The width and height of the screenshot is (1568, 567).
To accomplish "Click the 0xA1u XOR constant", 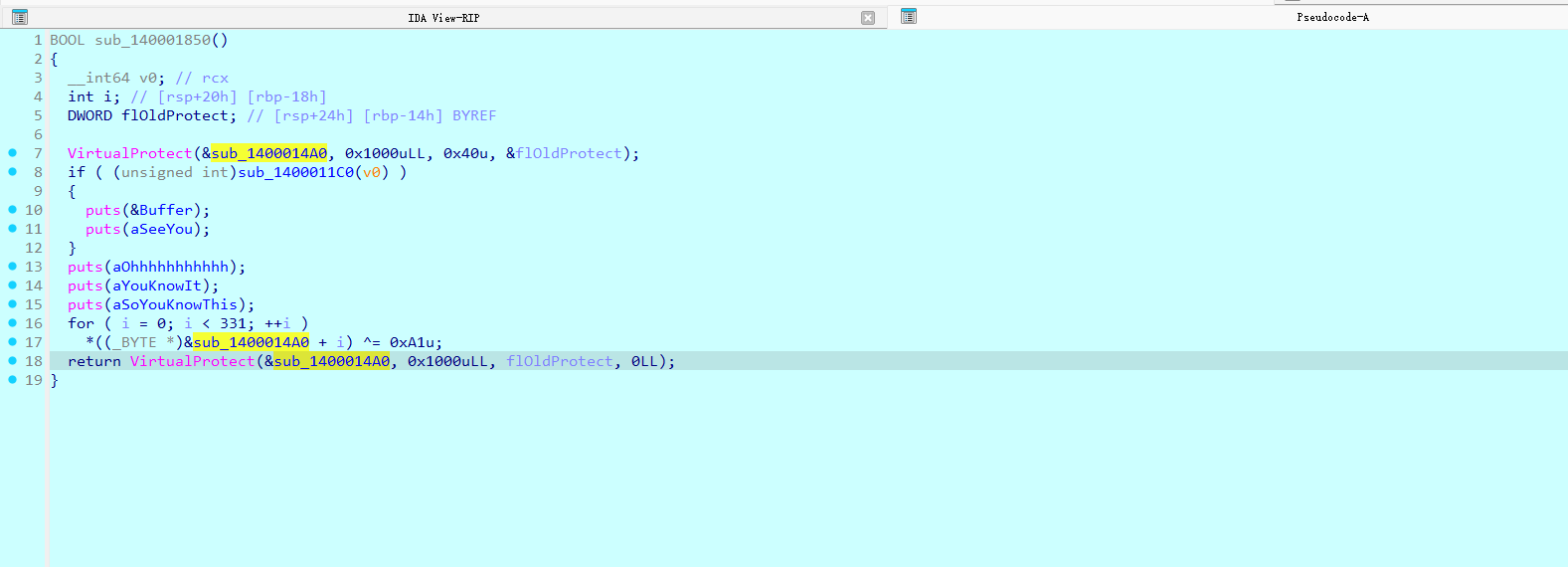I will click(x=412, y=342).
